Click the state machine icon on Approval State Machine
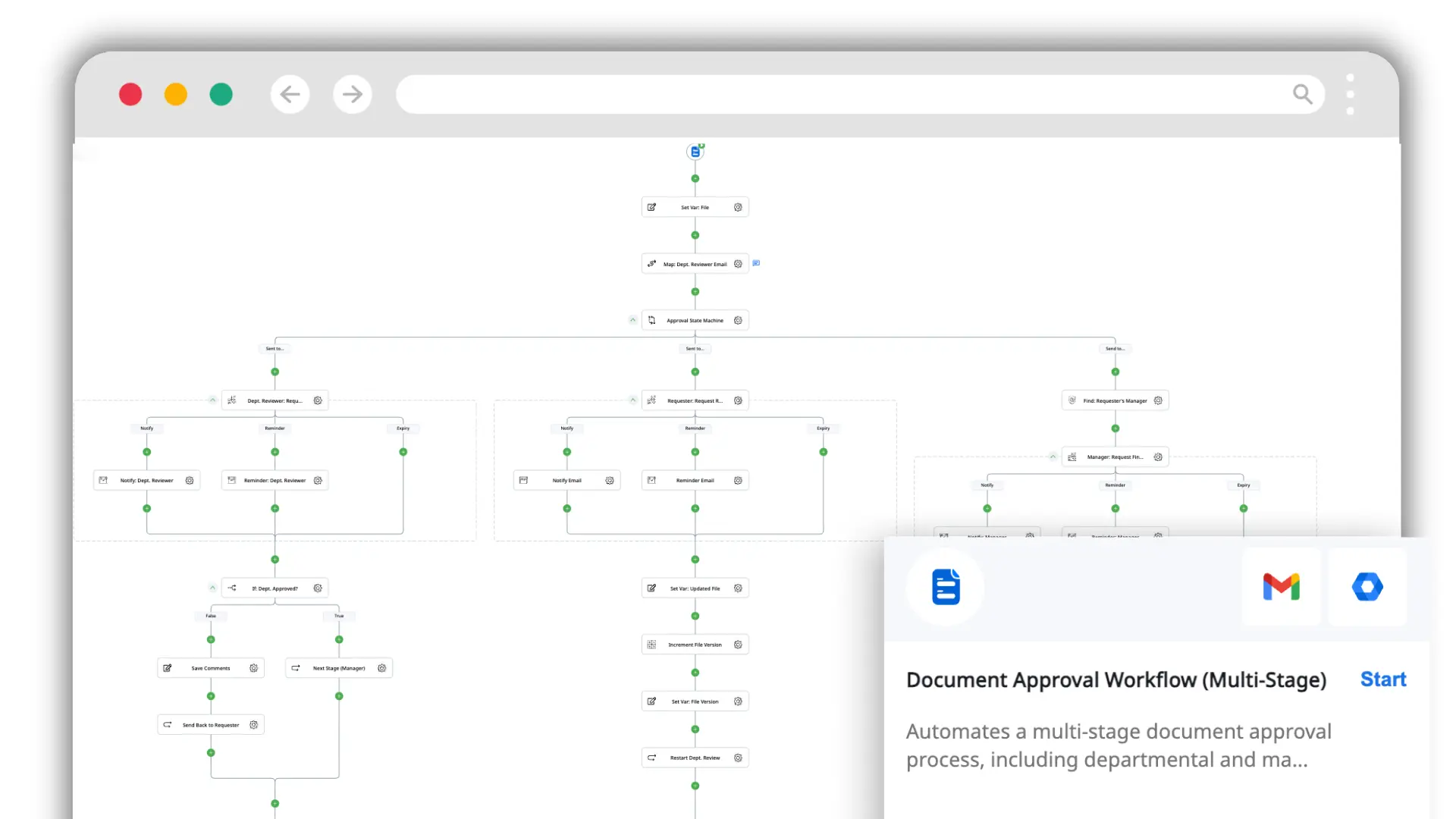 [651, 319]
